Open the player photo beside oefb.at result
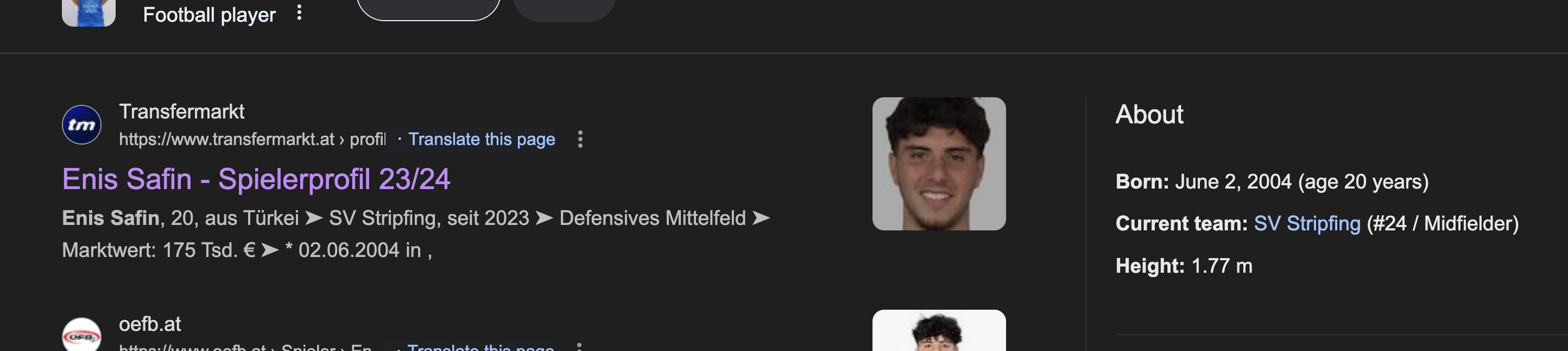This screenshot has width=1568, height=351. (x=939, y=330)
